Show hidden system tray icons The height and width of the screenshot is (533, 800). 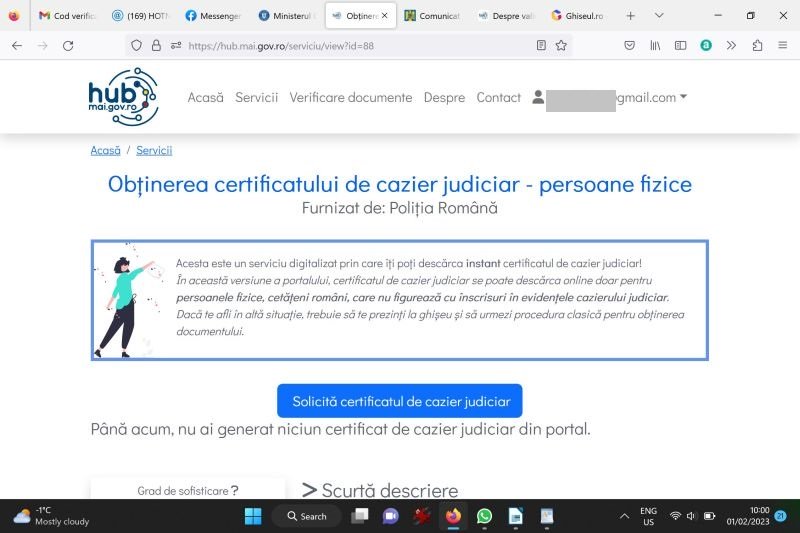click(625, 516)
